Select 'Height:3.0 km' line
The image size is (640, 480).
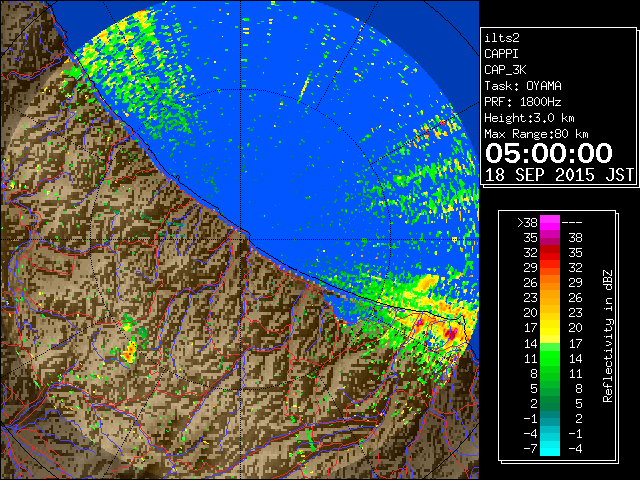529,118
